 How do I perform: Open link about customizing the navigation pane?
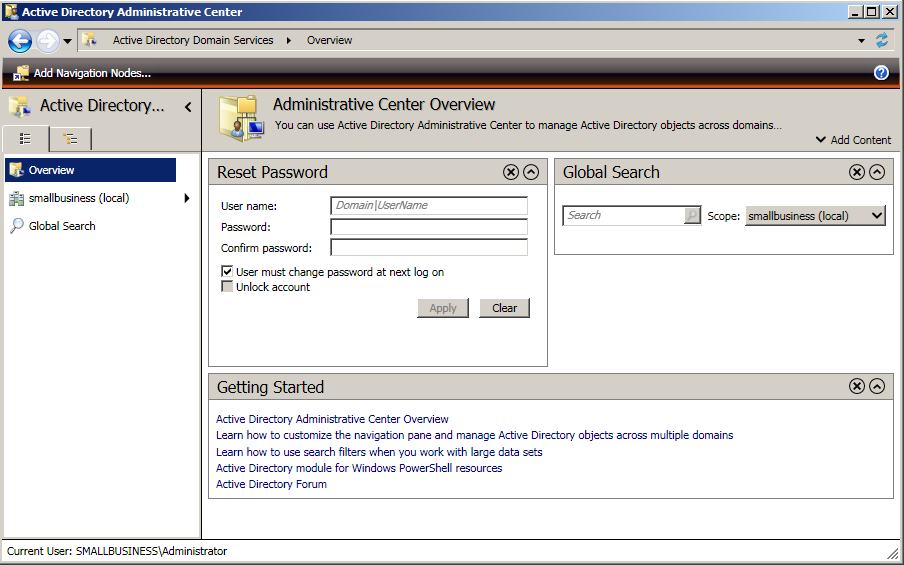point(474,435)
